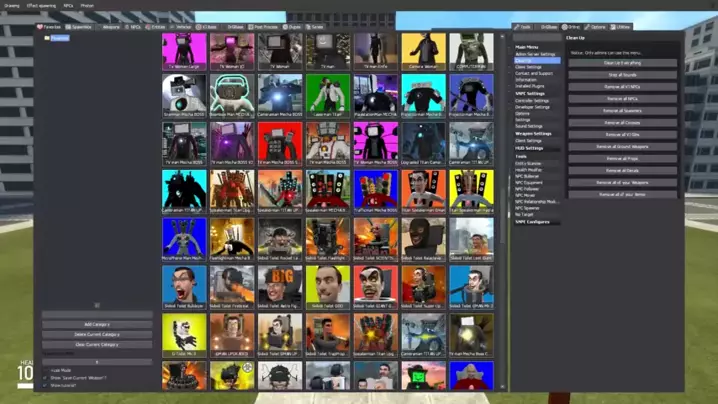
Task: Select the TV Woman 3D icon
Action: tap(232, 52)
